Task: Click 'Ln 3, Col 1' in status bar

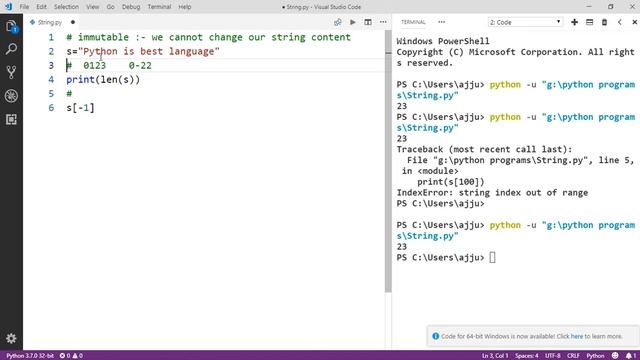Action: tap(495, 356)
